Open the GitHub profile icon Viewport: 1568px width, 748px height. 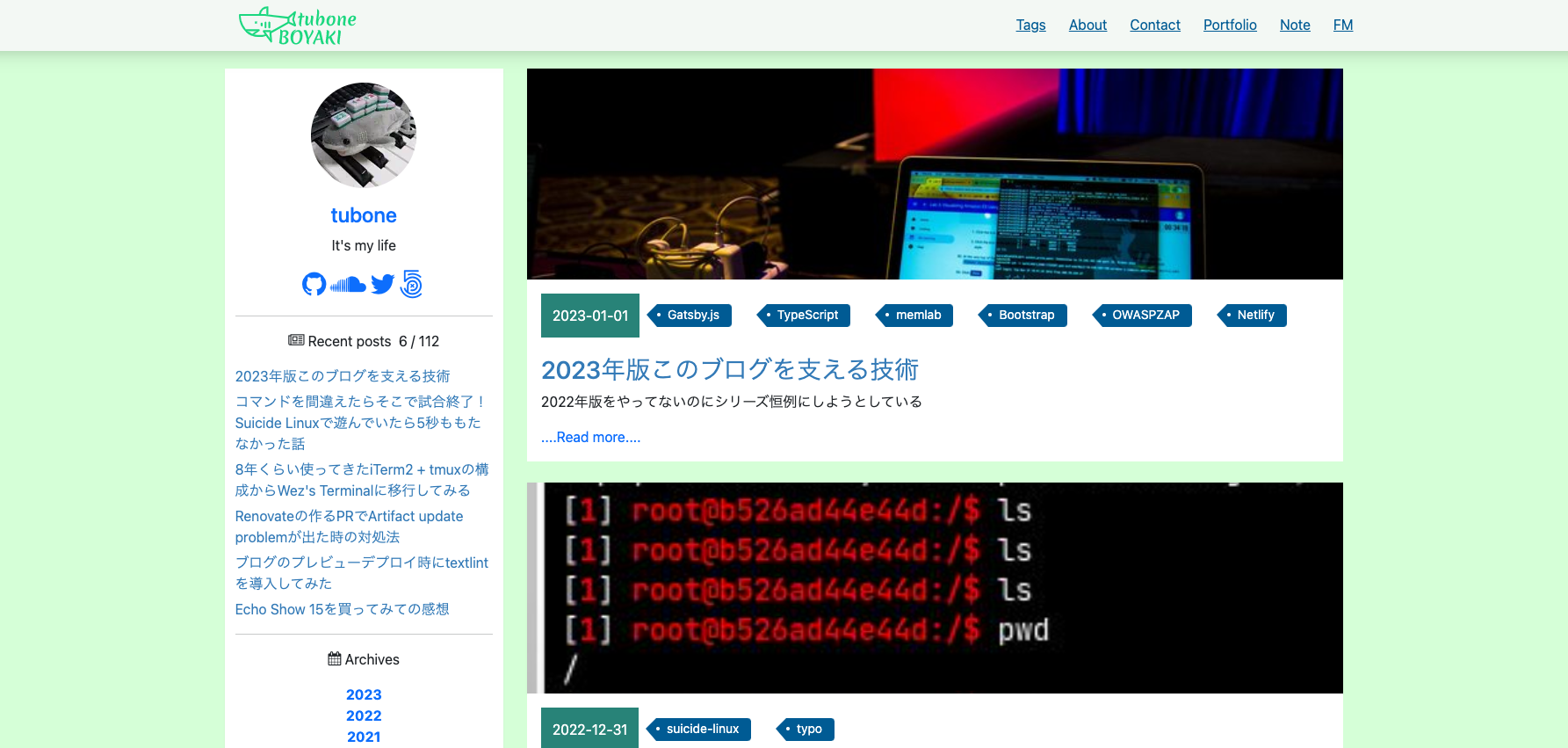pos(314,284)
